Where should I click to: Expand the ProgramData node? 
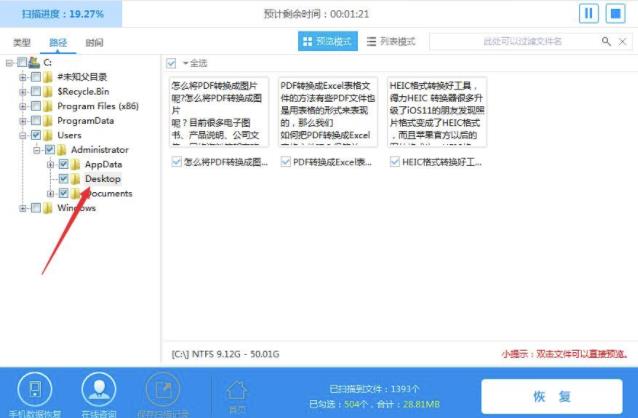pos(23,121)
